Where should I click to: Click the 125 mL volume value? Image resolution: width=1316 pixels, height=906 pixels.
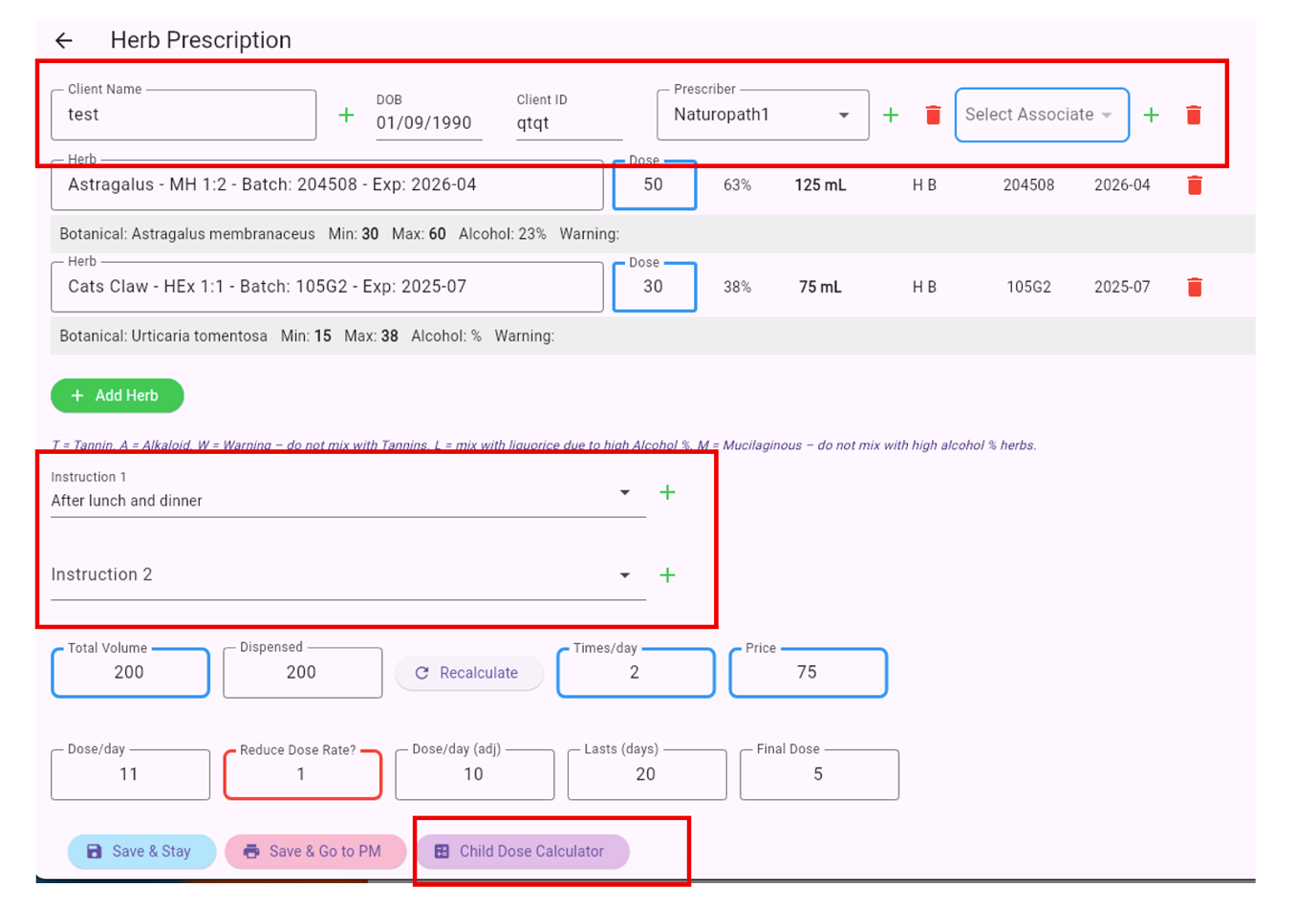tap(820, 185)
